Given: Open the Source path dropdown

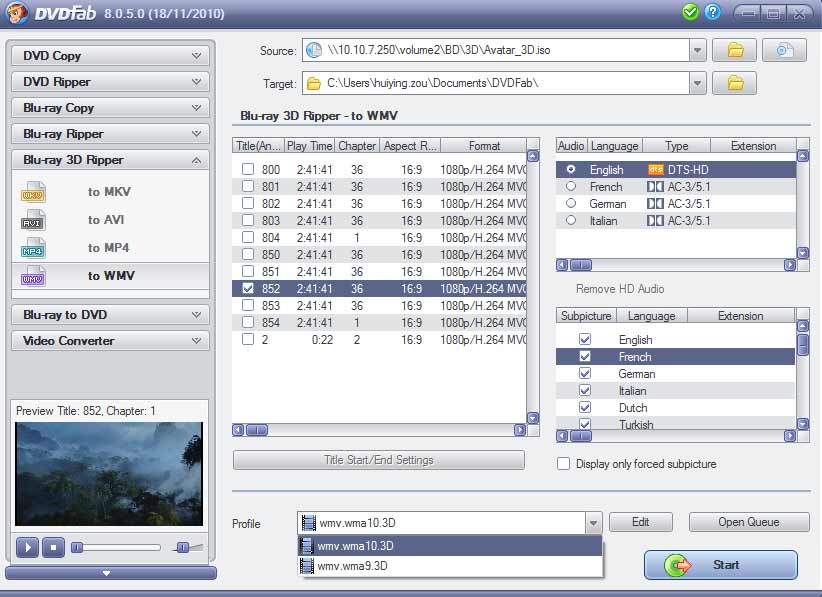Looking at the screenshot, I should tap(697, 50).
